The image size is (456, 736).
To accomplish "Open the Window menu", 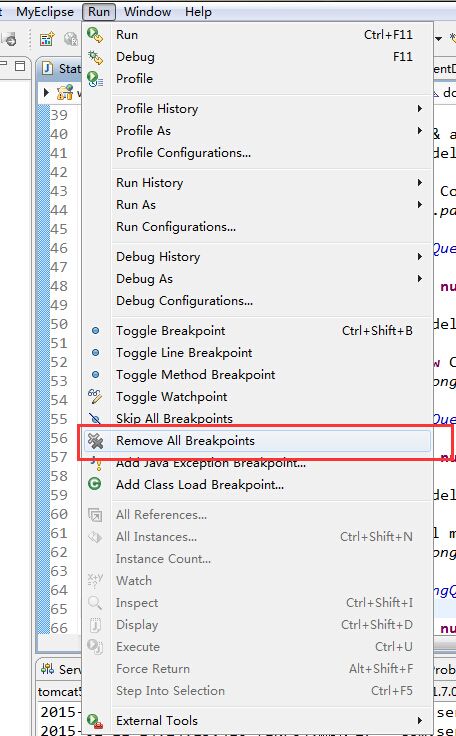I will 147,12.
